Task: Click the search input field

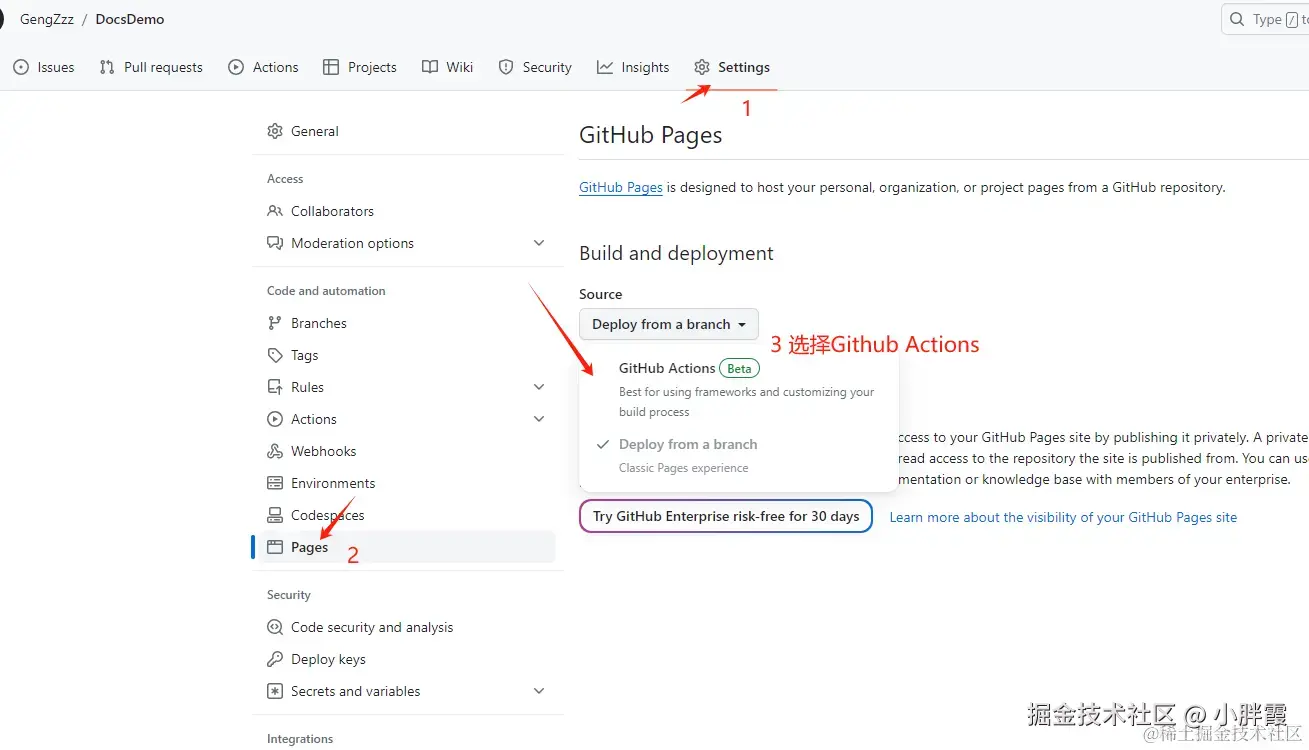Action: coord(1265,19)
